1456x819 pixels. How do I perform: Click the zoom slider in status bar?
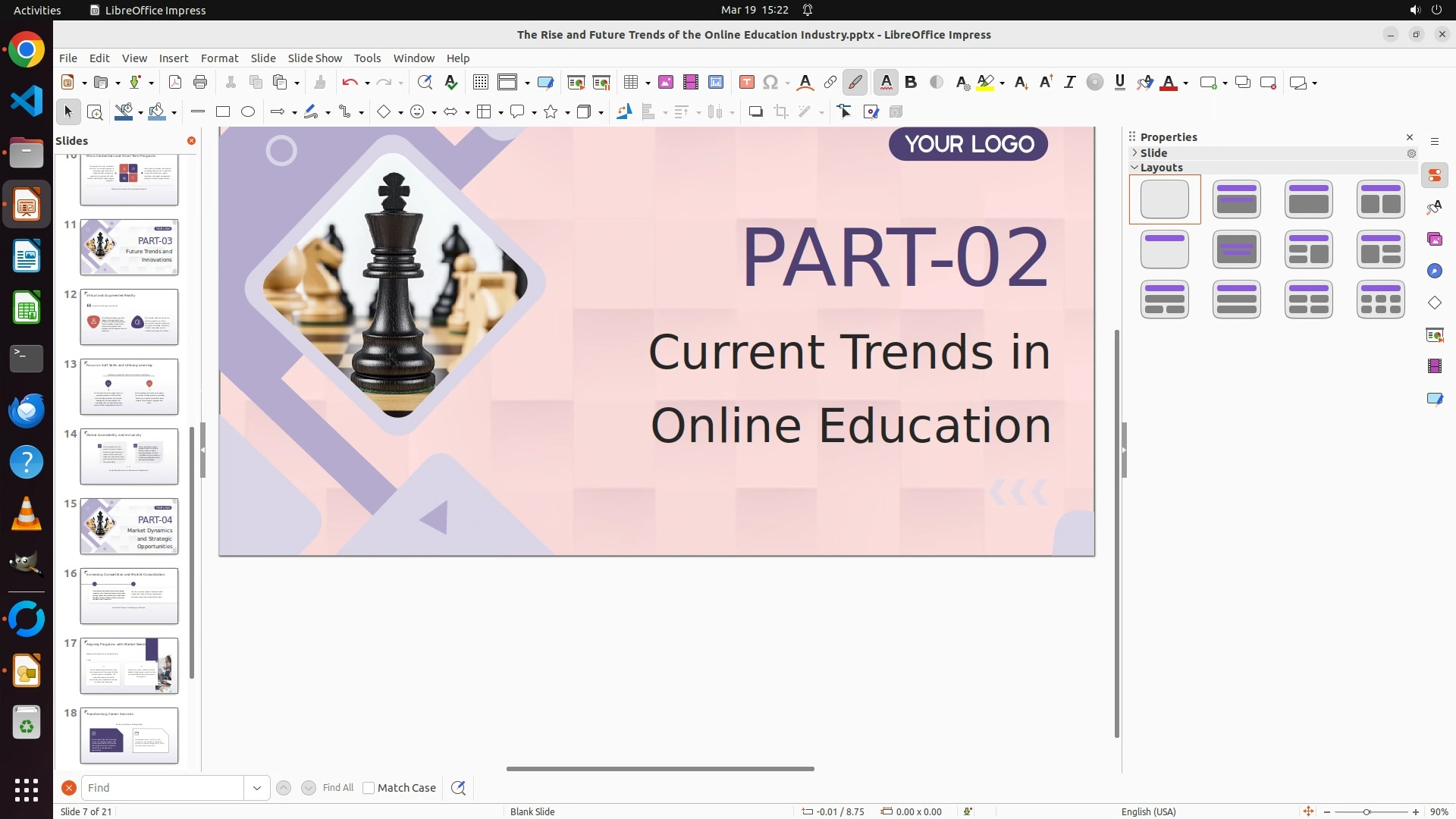point(1367,812)
